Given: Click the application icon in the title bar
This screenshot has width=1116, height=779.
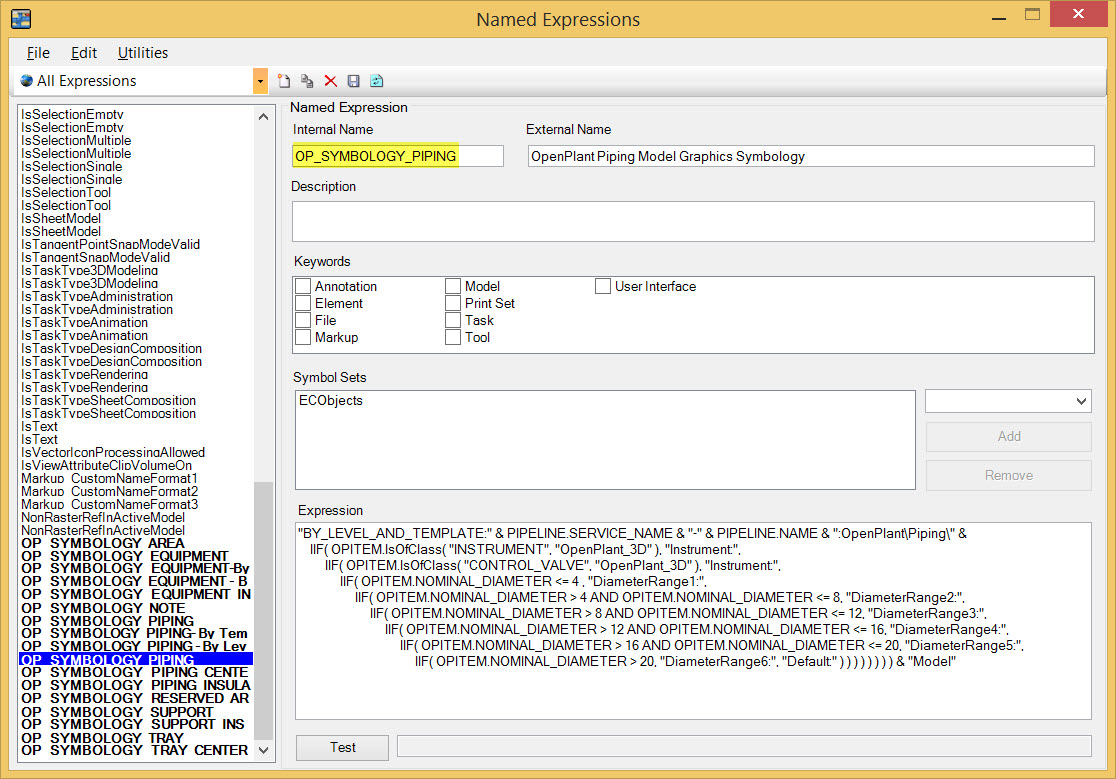Looking at the screenshot, I should tap(21, 18).
